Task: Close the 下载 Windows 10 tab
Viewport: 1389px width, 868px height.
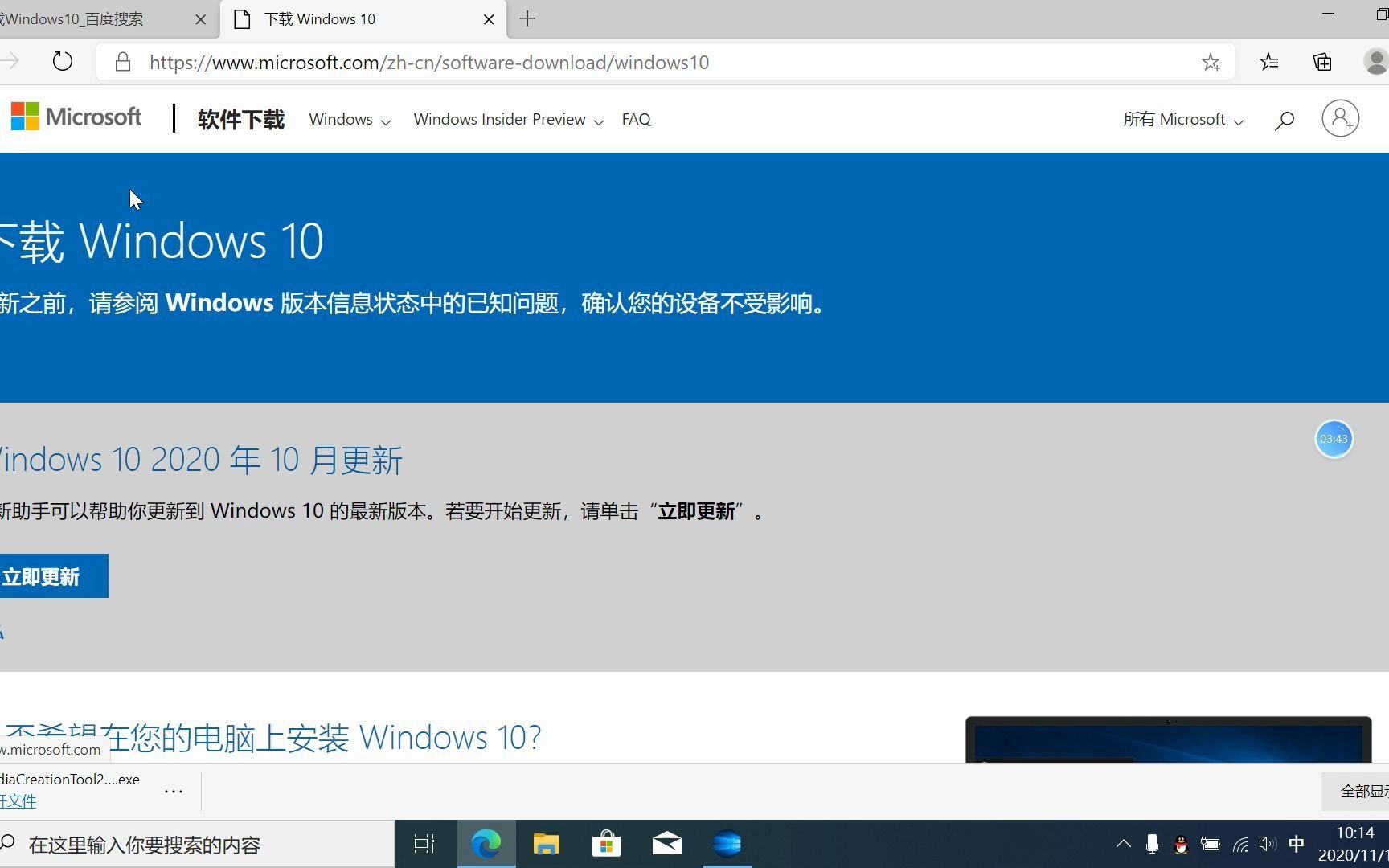Action: click(489, 19)
